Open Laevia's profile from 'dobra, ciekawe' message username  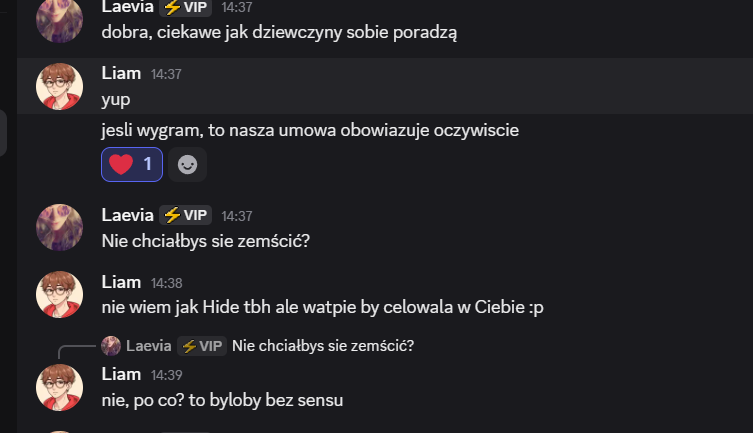(127, 7)
